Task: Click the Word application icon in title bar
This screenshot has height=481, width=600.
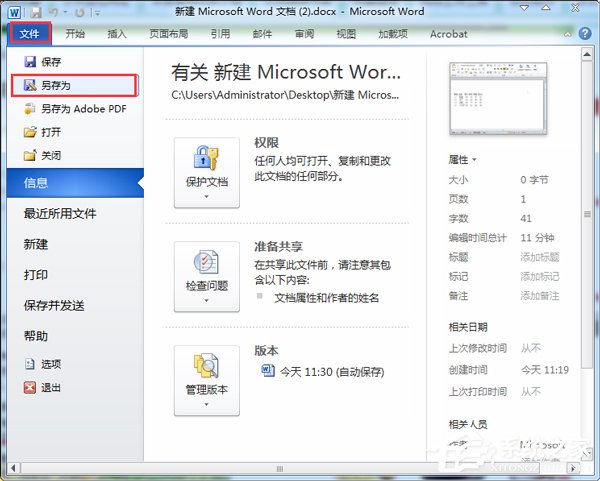Action: [x=14, y=12]
